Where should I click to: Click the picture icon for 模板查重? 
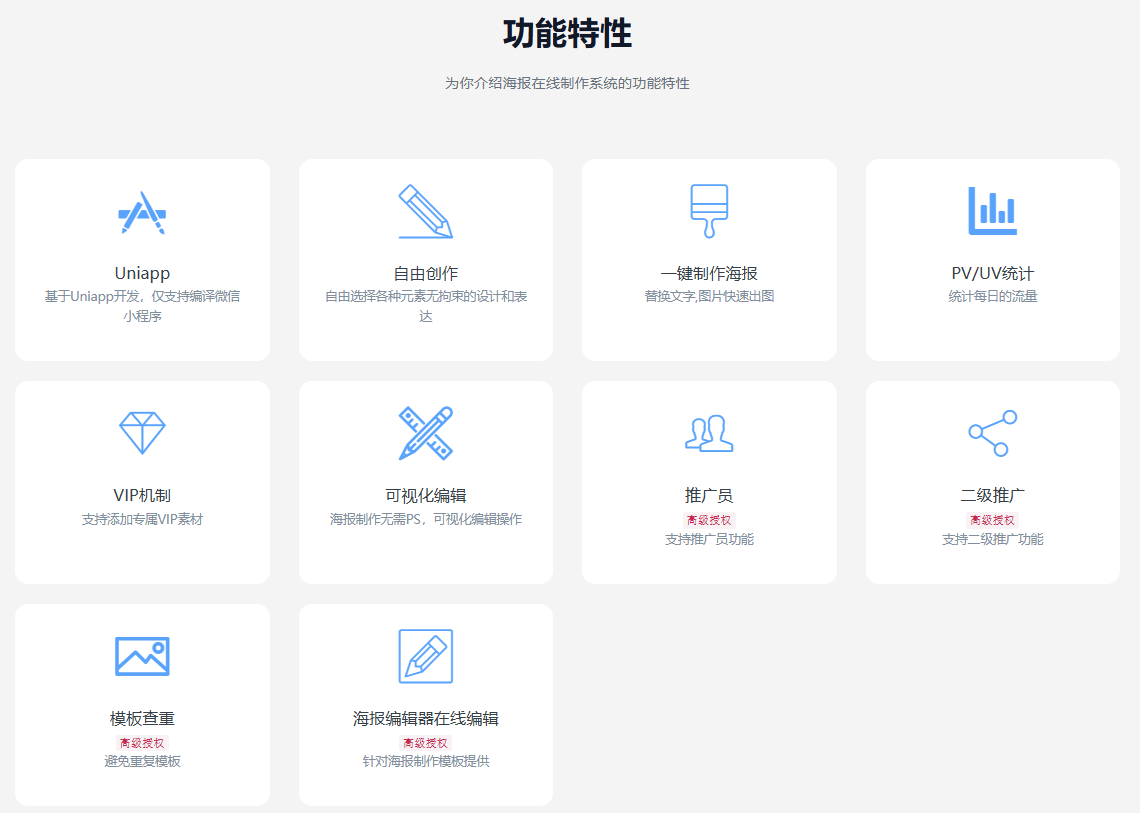coord(142,656)
